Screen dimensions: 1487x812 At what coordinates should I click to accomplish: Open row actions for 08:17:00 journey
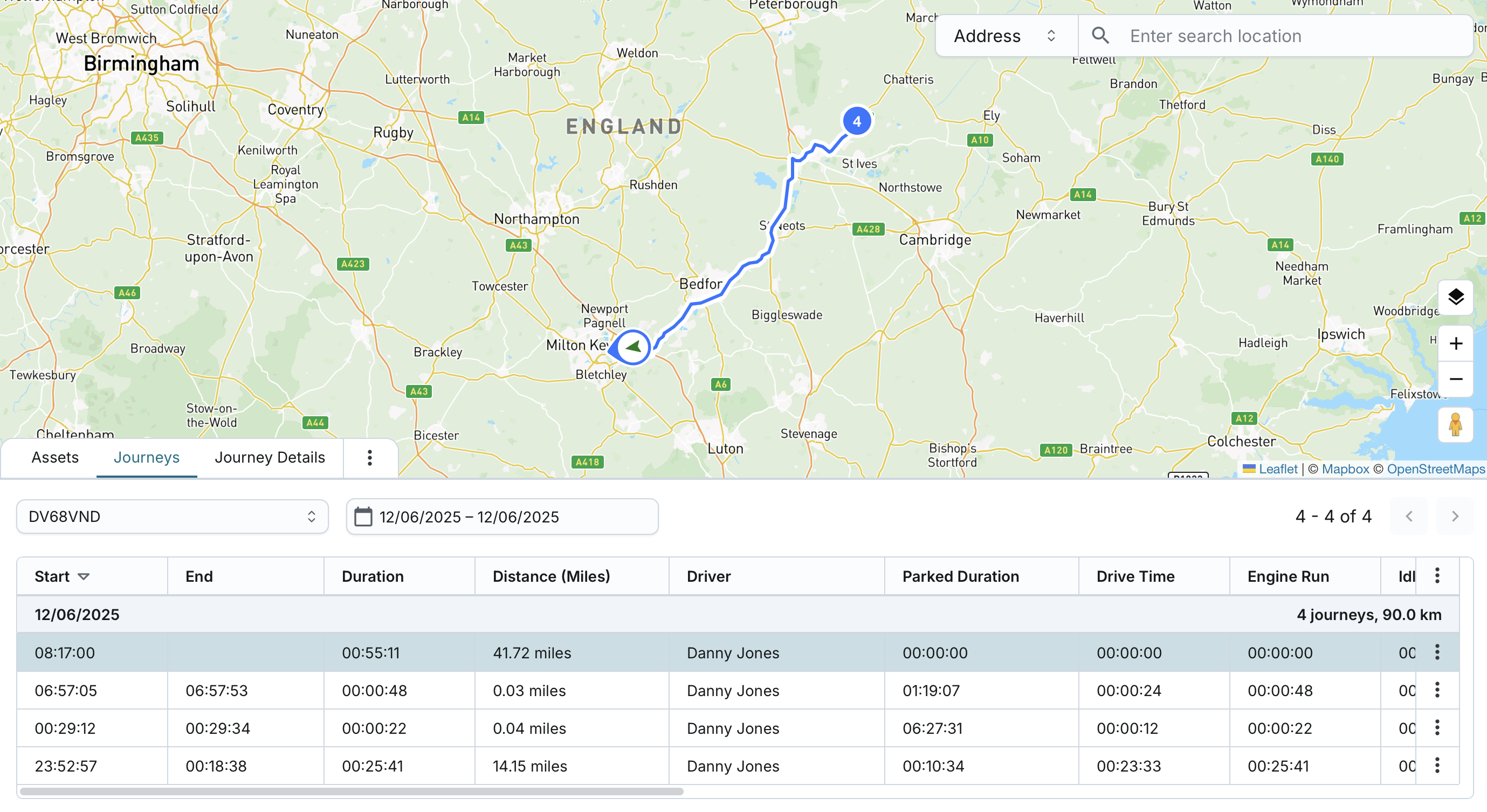[x=1437, y=652]
